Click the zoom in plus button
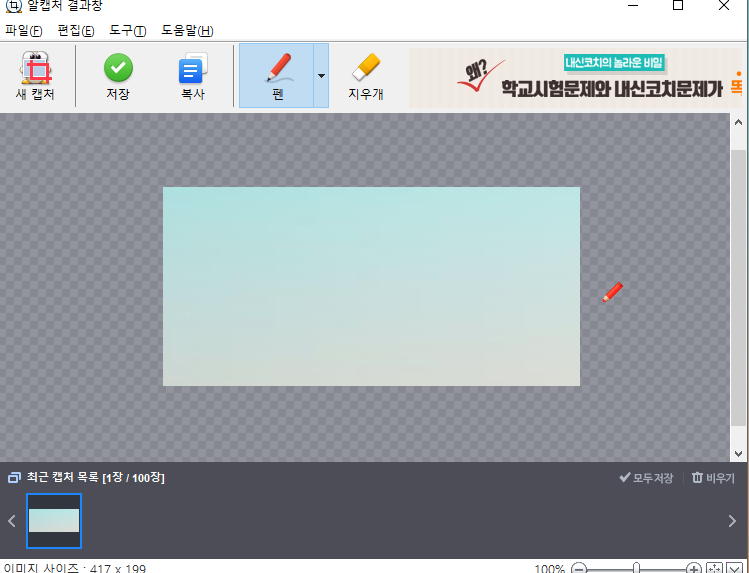The width and height of the screenshot is (749, 573). click(x=693, y=568)
